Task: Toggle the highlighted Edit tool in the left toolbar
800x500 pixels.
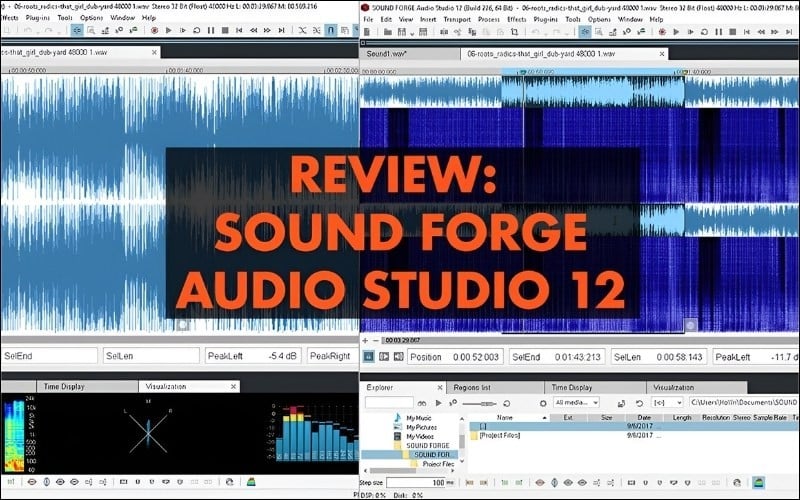Action: 77,31
